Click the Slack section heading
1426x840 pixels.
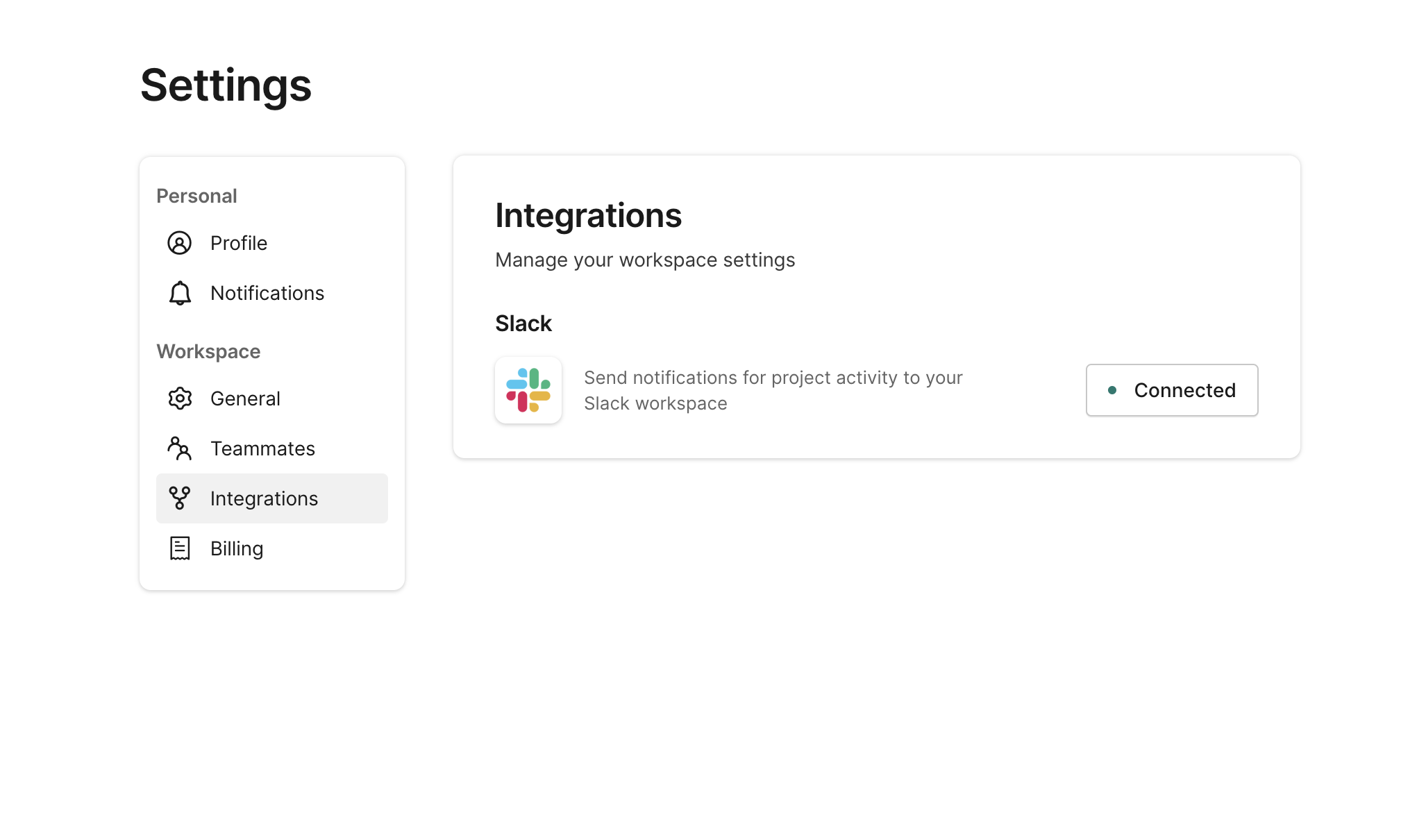[x=523, y=324]
